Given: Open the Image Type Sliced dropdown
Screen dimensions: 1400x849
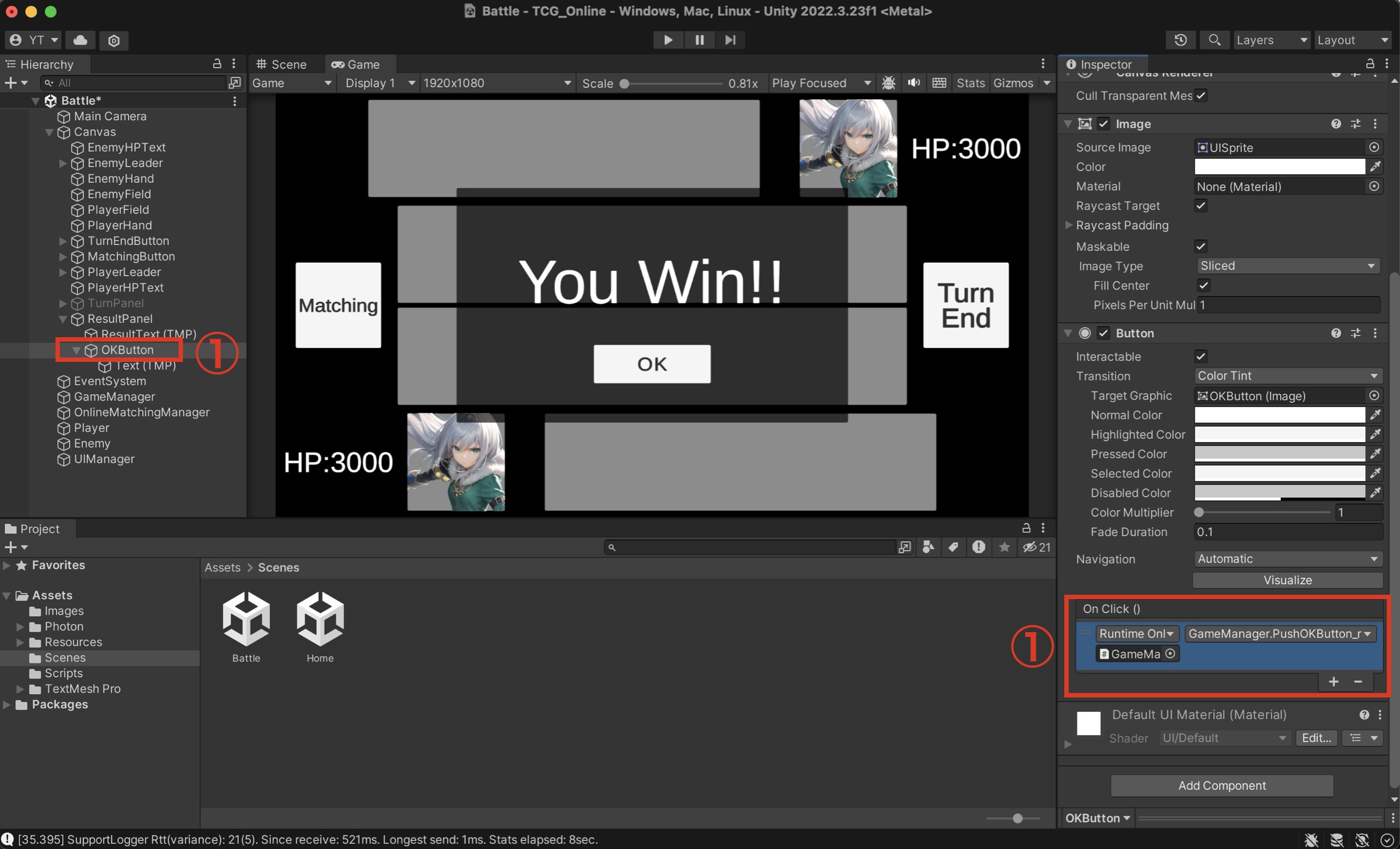Looking at the screenshot, I should (x=1287, y=266).
